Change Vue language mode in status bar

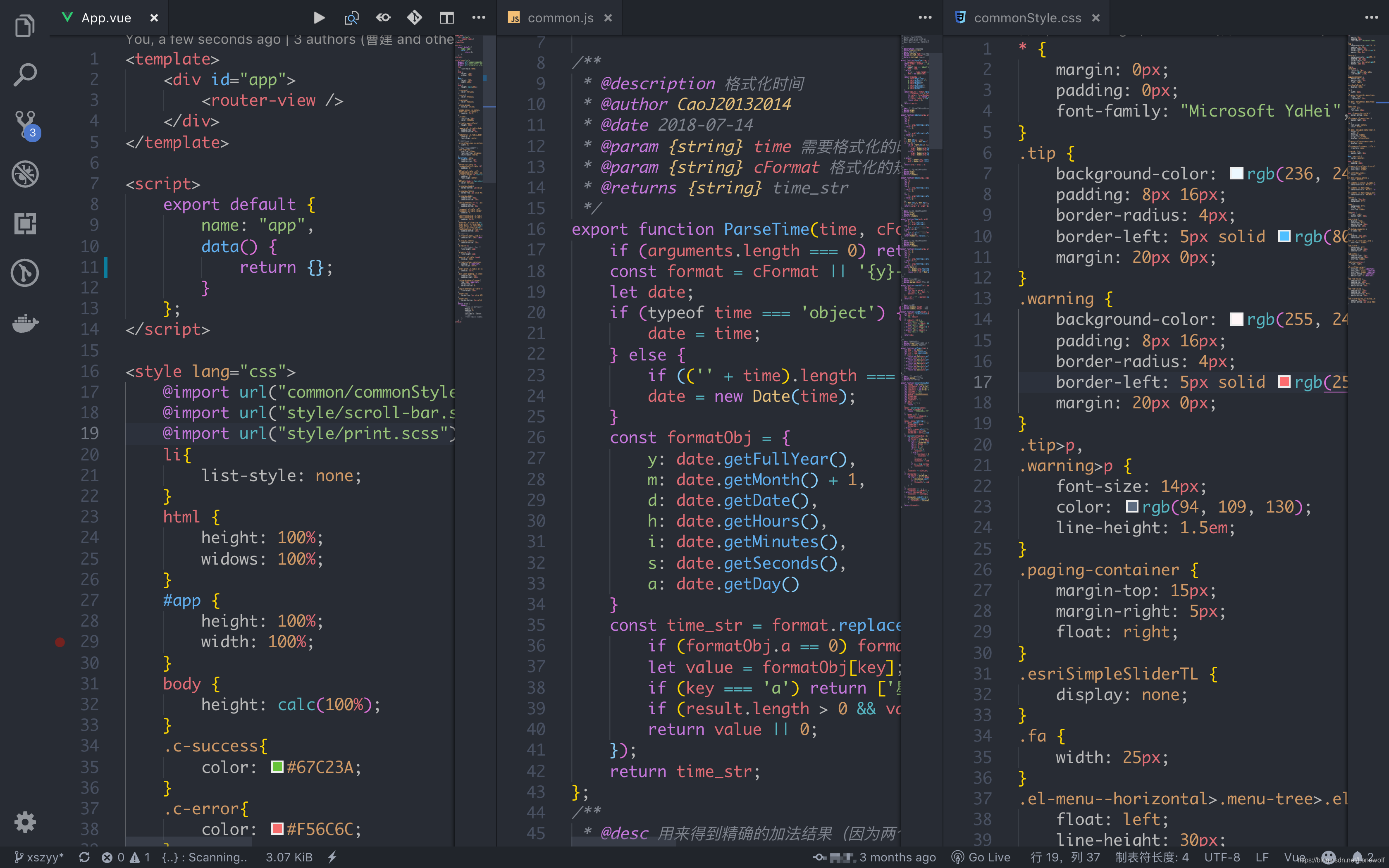coord(1294,857)
